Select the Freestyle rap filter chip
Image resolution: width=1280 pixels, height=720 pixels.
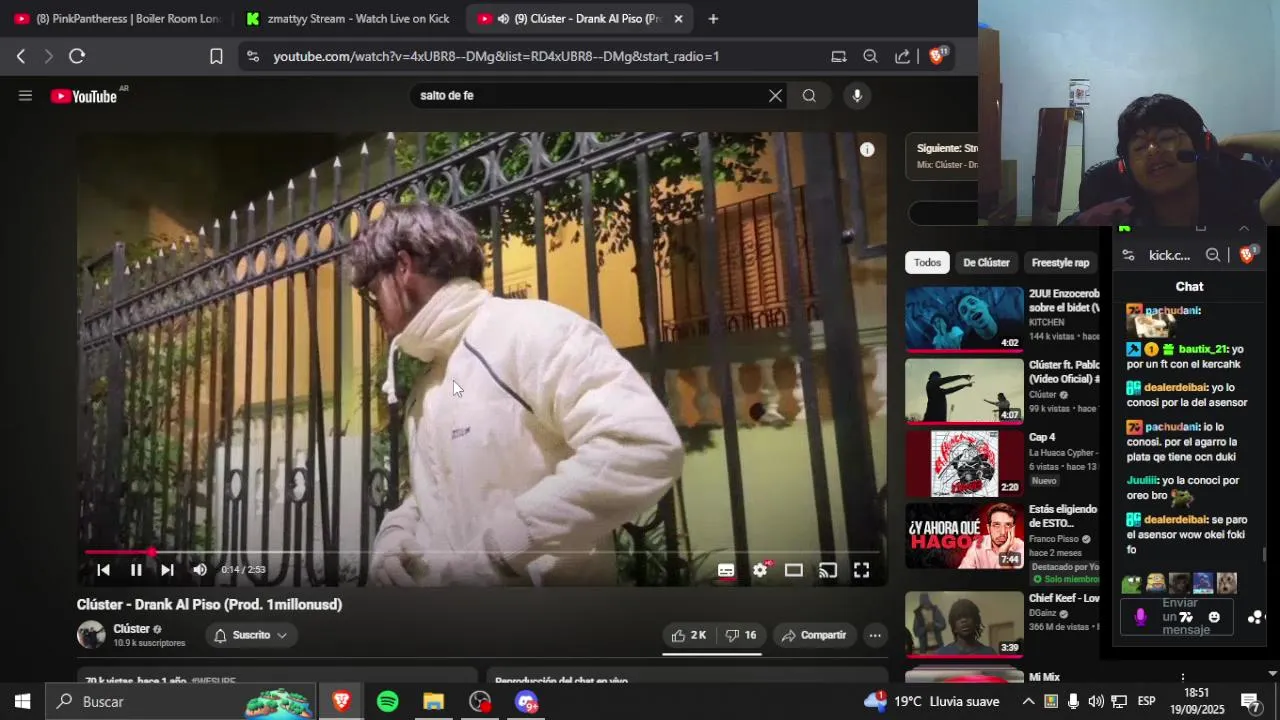tap(1060, 263)
